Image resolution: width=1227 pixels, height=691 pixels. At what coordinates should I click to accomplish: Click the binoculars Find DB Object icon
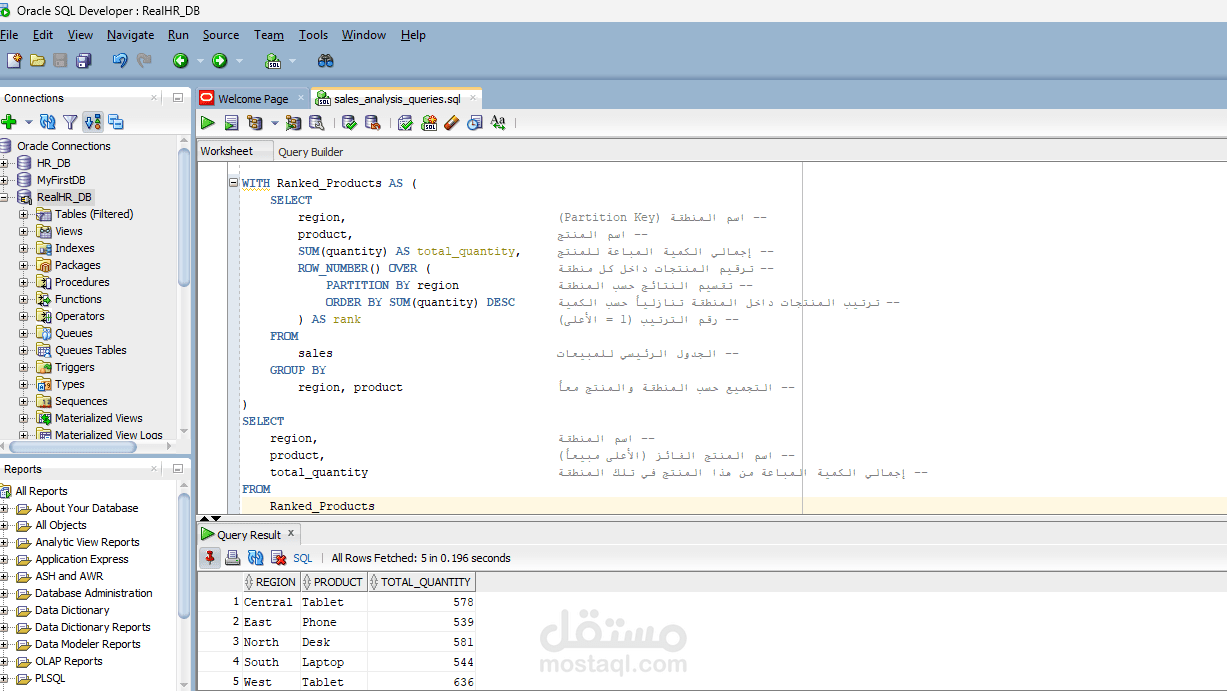pyautogui.click(x=326, y=61)
